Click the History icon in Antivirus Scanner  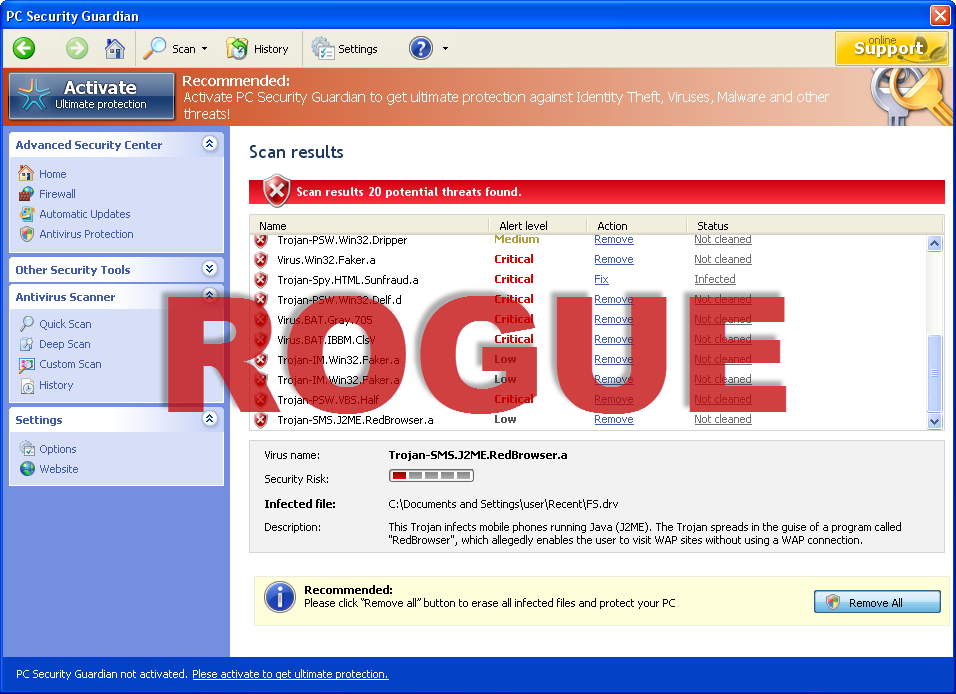tap(27, 385)
